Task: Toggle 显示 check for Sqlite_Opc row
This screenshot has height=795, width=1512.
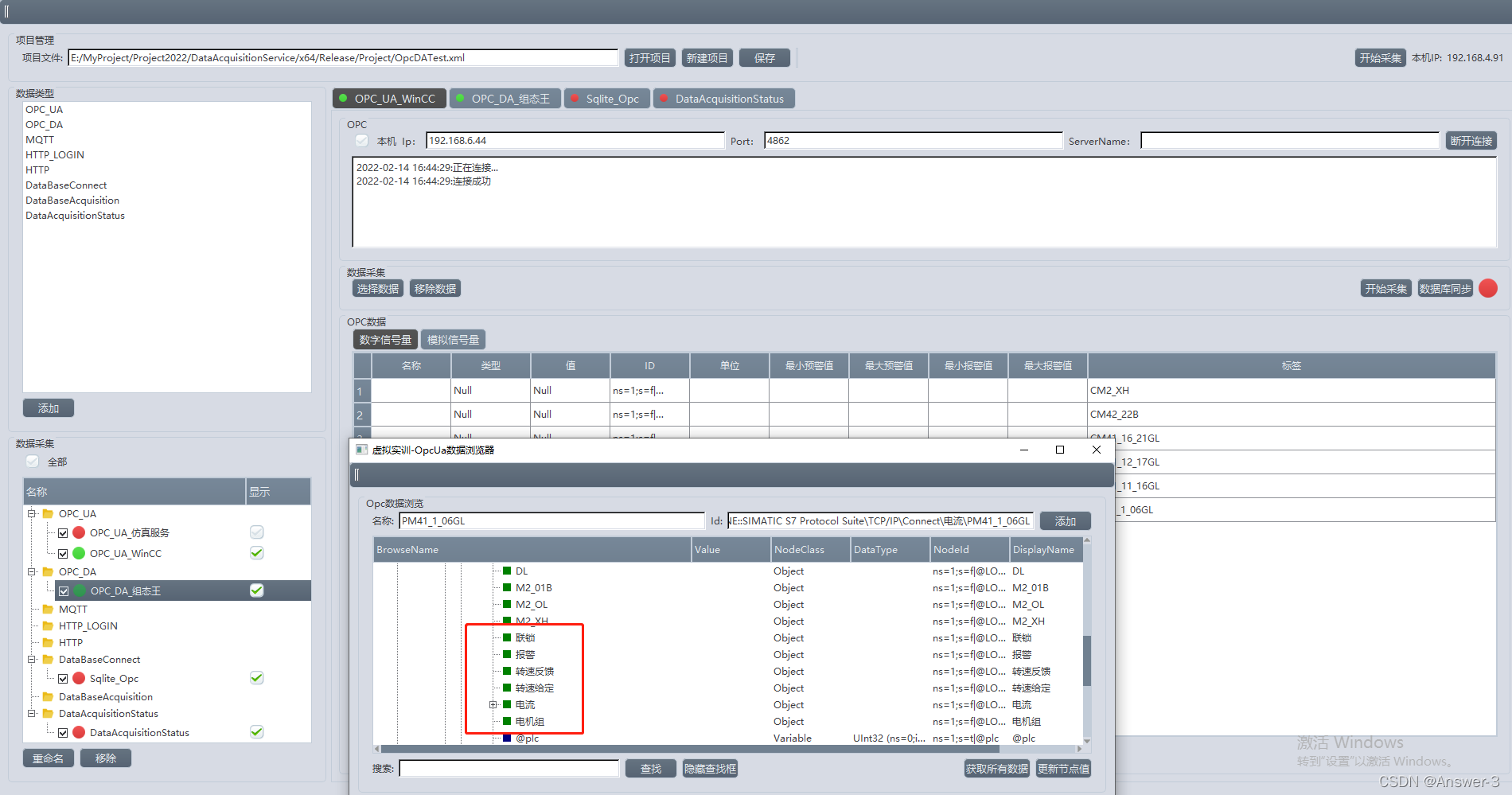Action: click(257, 678)
